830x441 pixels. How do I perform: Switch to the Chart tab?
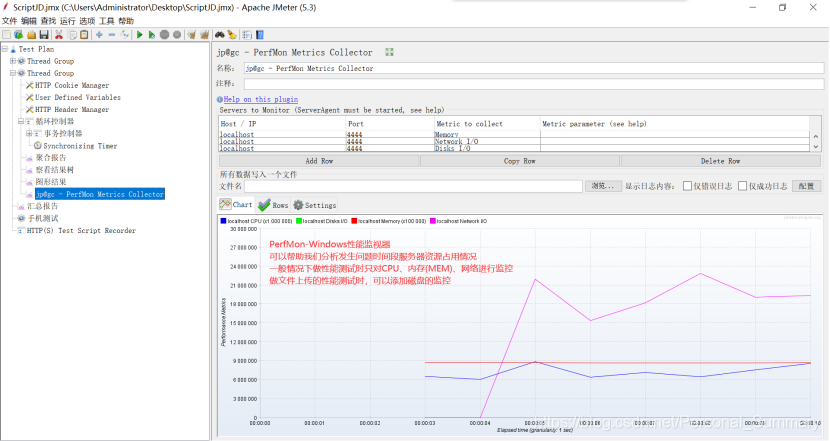pos(236,204)
